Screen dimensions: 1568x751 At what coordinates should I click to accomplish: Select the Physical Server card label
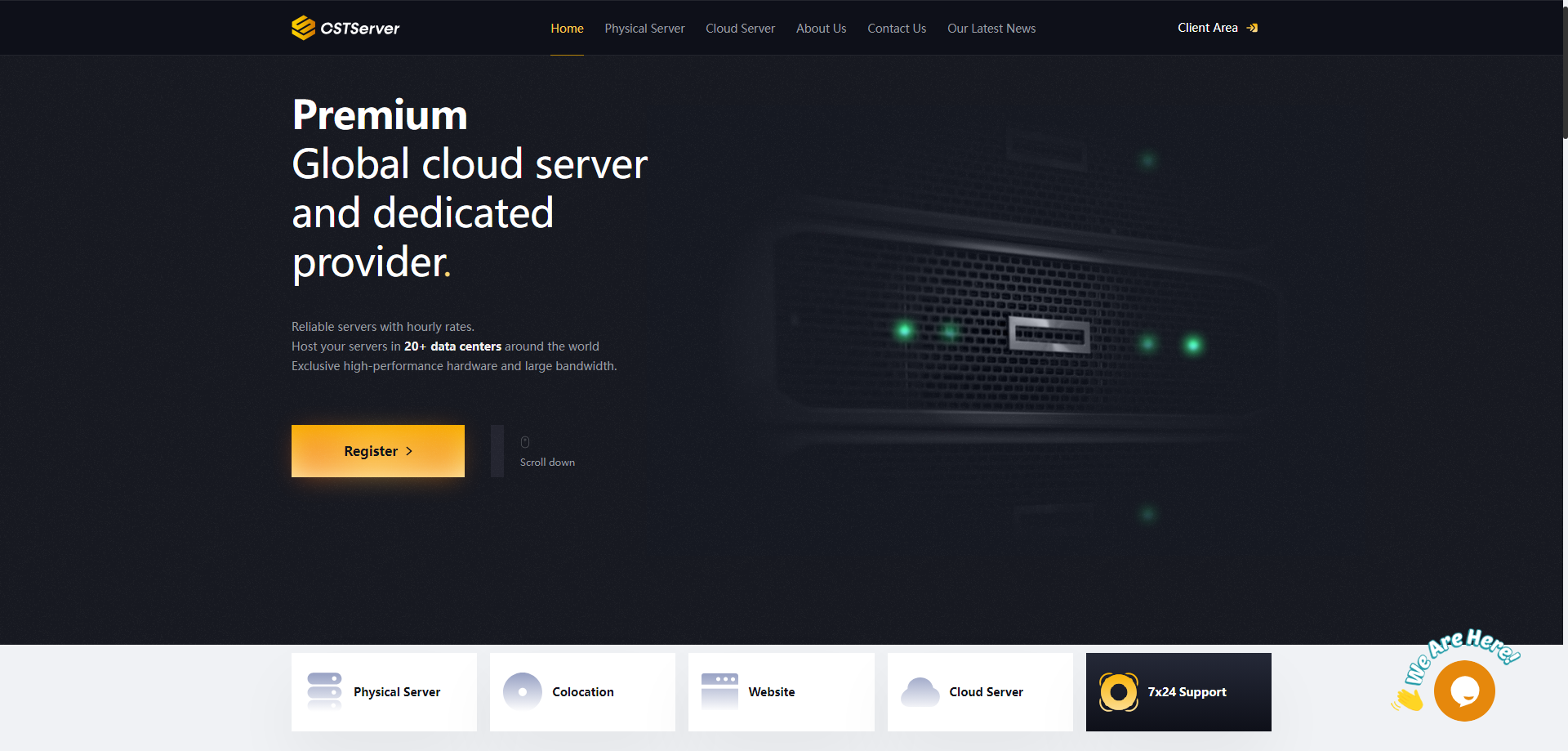click(x=397, y=692)
